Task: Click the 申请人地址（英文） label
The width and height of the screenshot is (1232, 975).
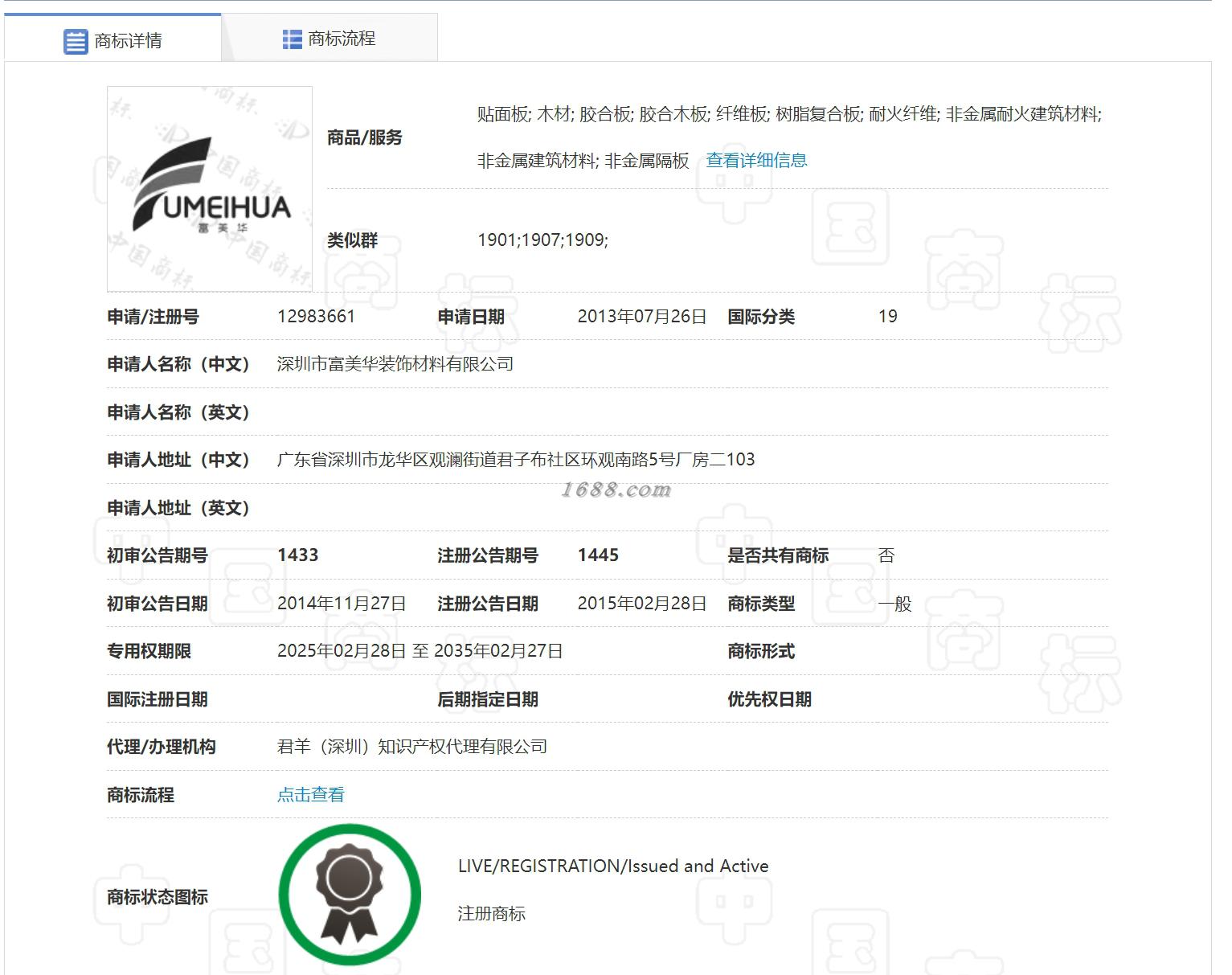Action: coord(179,508)
